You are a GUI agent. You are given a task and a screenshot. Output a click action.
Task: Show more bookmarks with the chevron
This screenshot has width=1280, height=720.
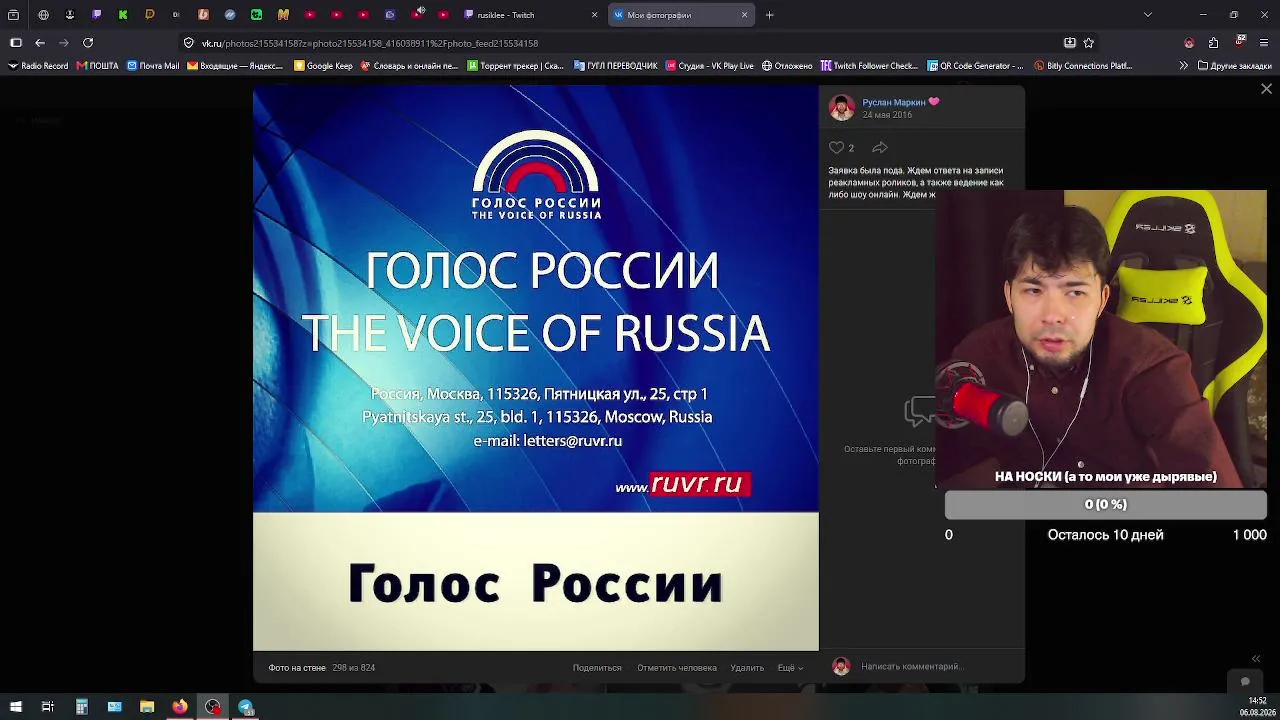coord(1184,66)
